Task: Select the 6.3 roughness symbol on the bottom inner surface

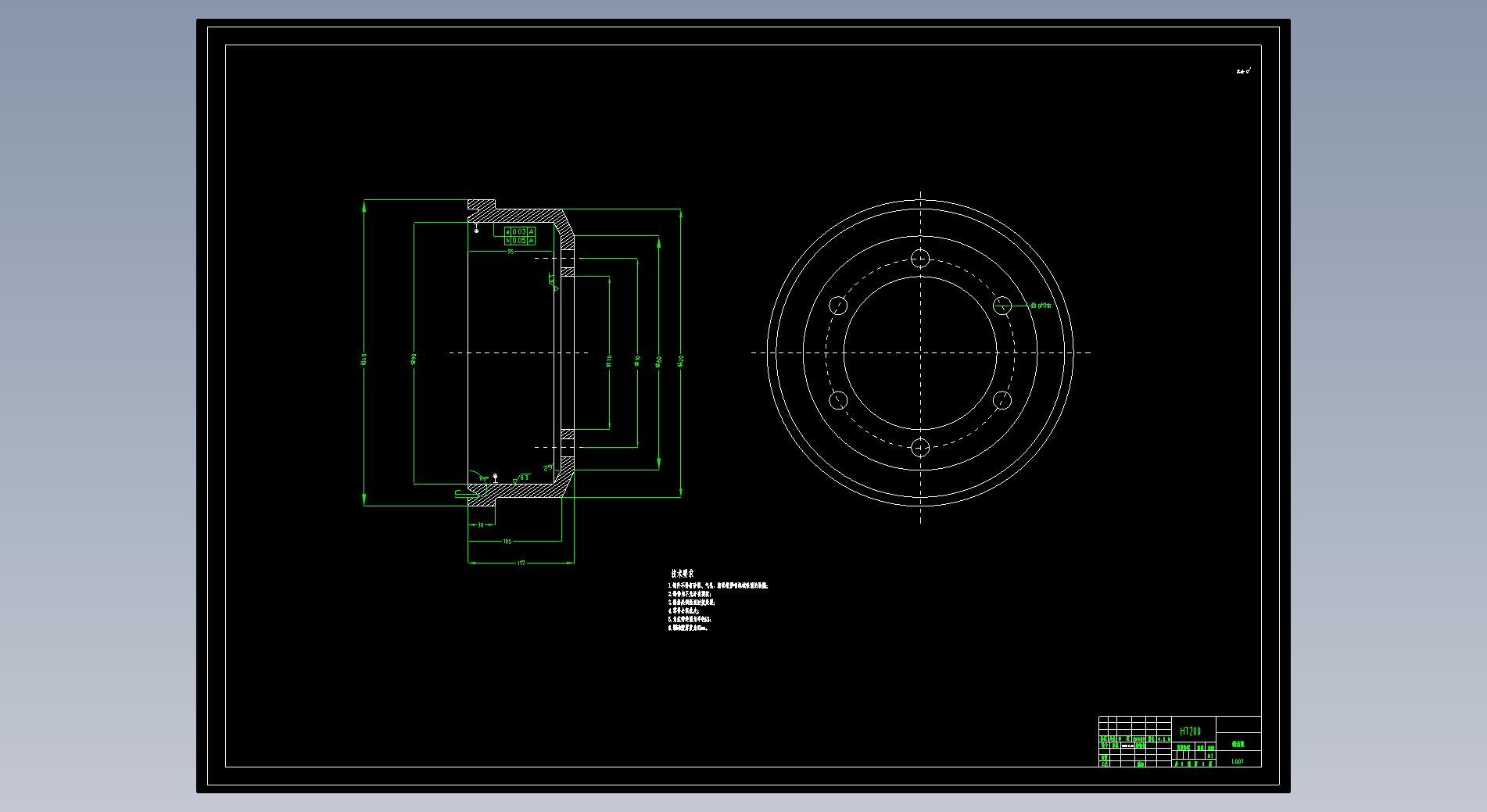Action: tap(521, 478)
